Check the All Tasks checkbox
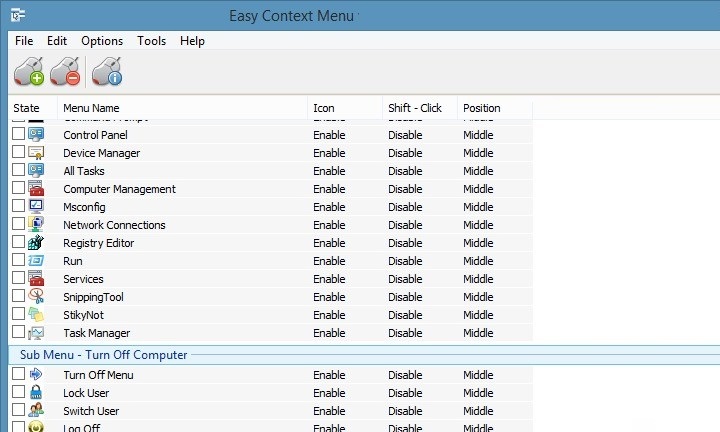This screenshot has width=720, height=432. (x=18, y=169)
